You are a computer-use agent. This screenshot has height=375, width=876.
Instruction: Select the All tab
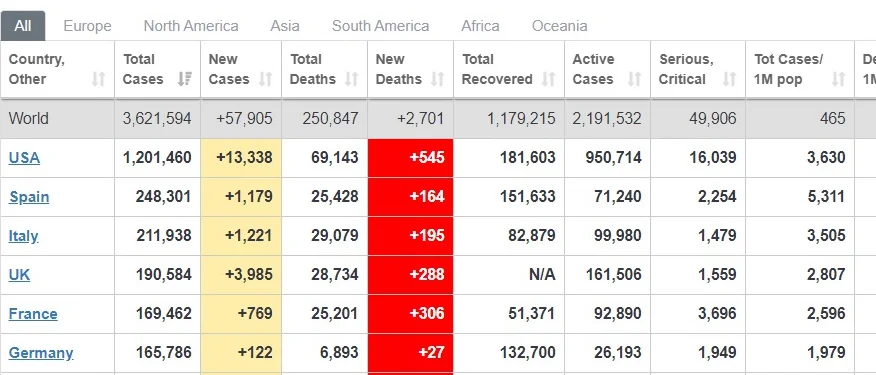[x=23, y=26]
